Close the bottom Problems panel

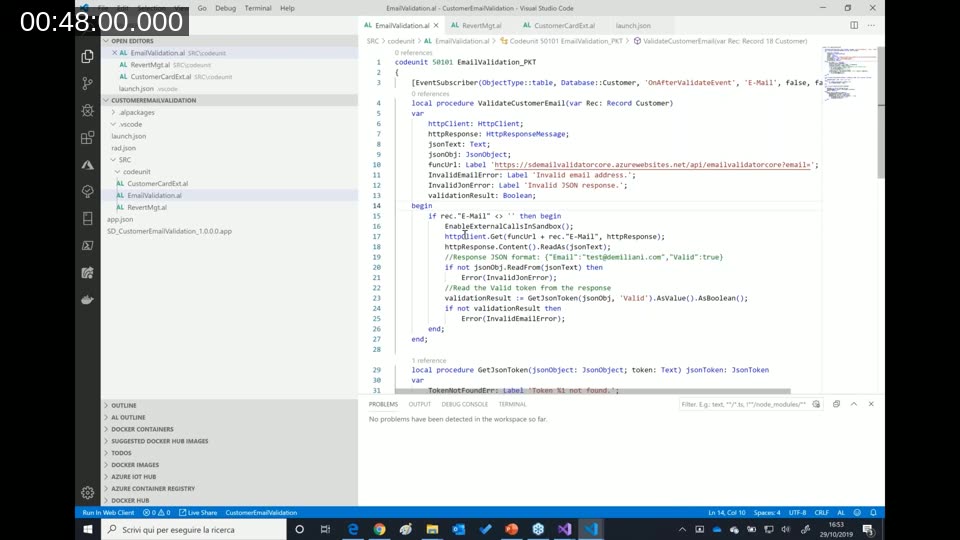pos(871,404)
